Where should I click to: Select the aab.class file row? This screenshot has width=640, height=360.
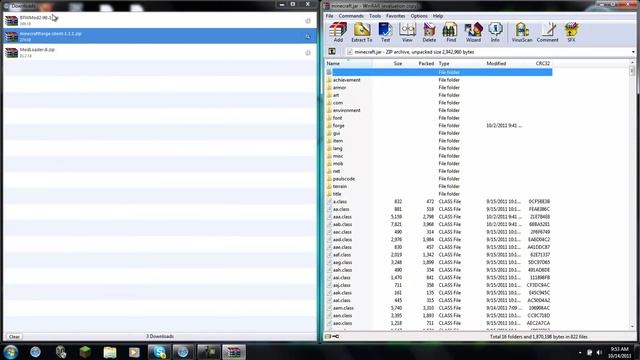439,224
